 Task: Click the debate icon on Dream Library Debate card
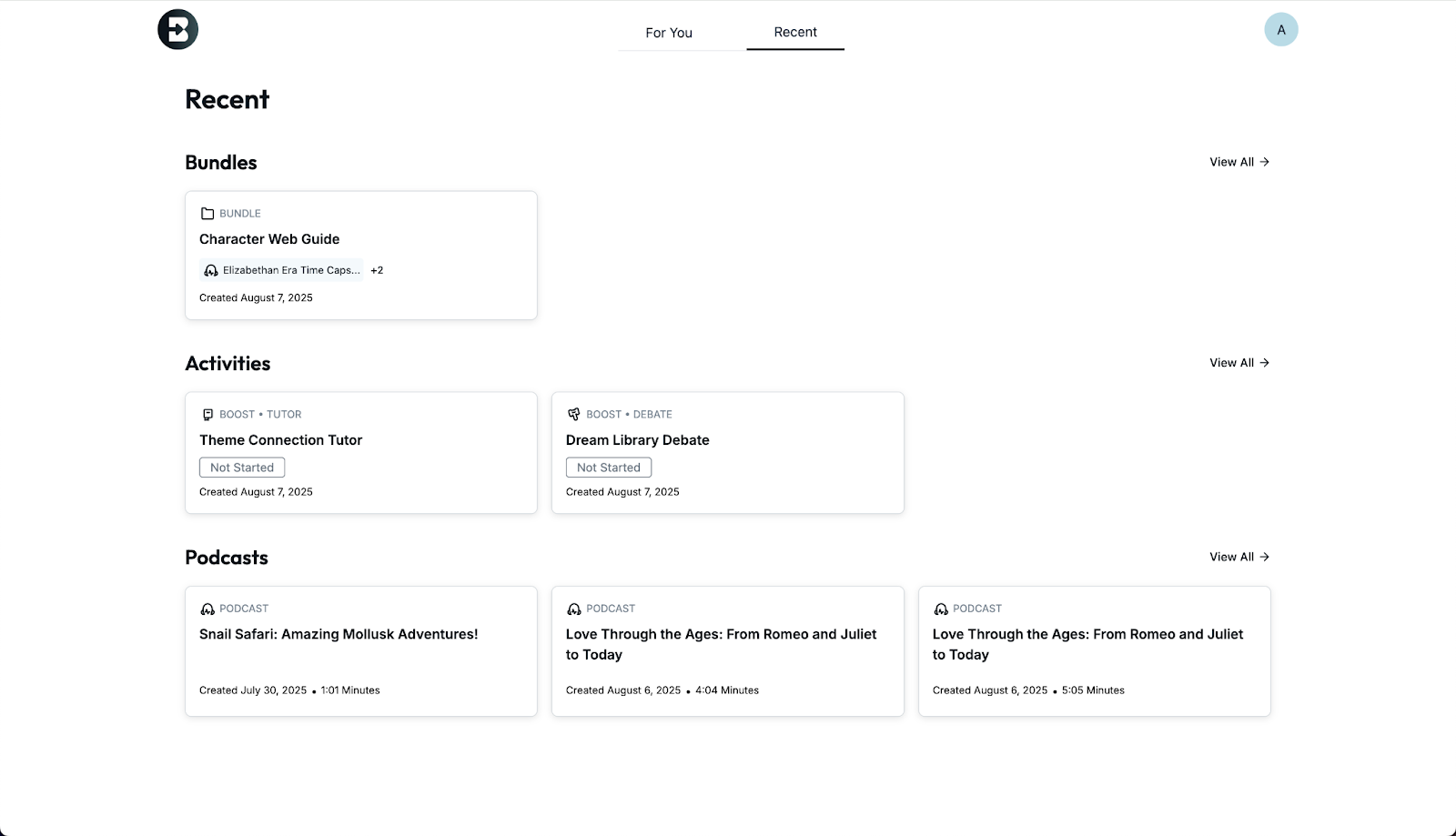574,415
